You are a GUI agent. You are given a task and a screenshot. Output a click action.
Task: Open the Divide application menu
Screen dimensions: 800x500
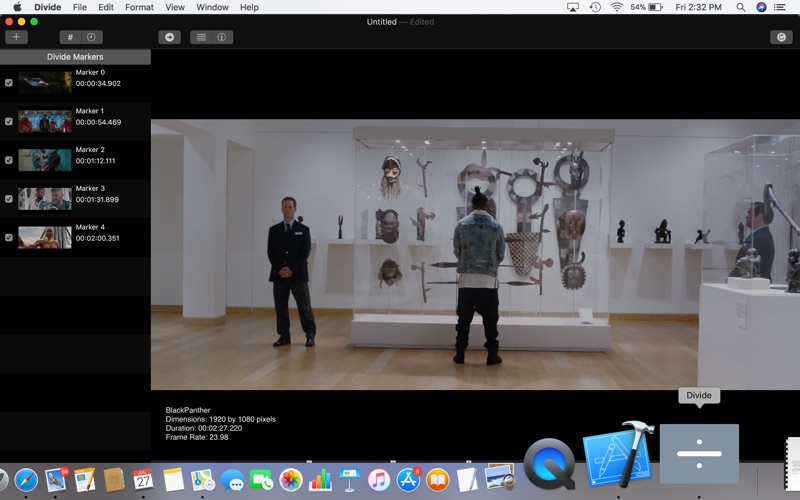[x=47, y=7]
